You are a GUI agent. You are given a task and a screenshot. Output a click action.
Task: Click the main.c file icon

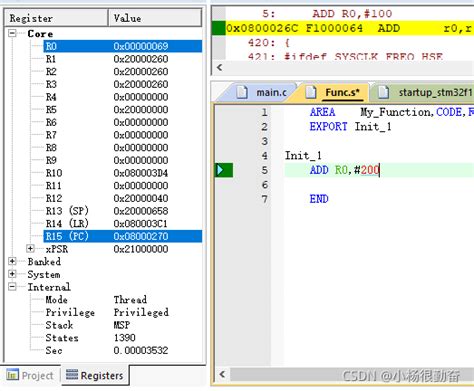pos(242,92)
